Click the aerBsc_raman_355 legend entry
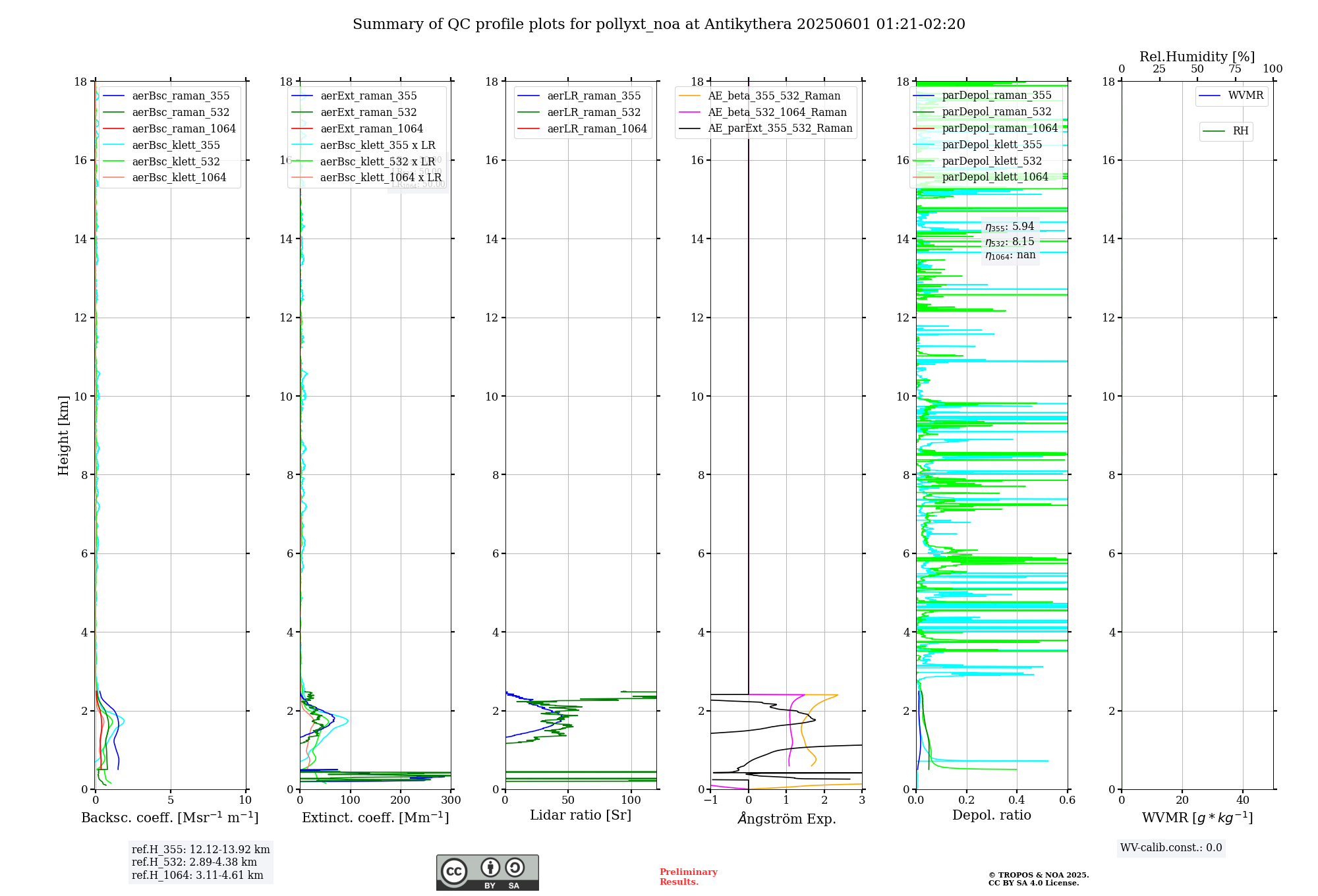1318x896 pixels. [x=181, y=96]
